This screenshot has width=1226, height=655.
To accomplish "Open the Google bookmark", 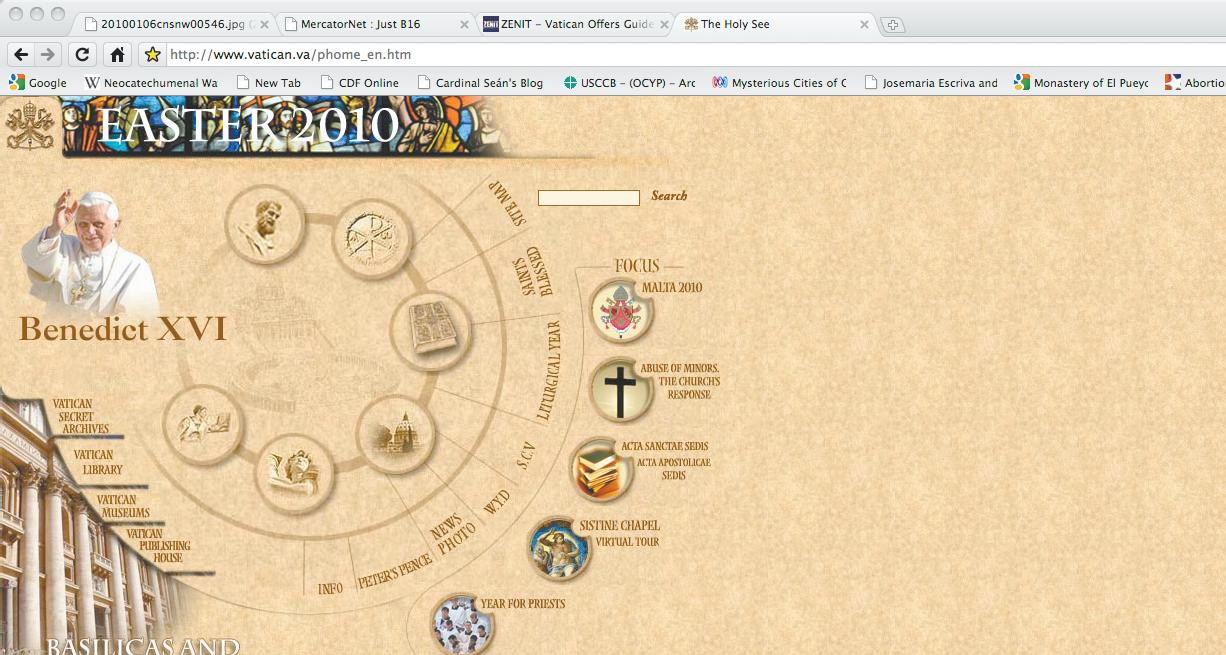I will point(38,83).
